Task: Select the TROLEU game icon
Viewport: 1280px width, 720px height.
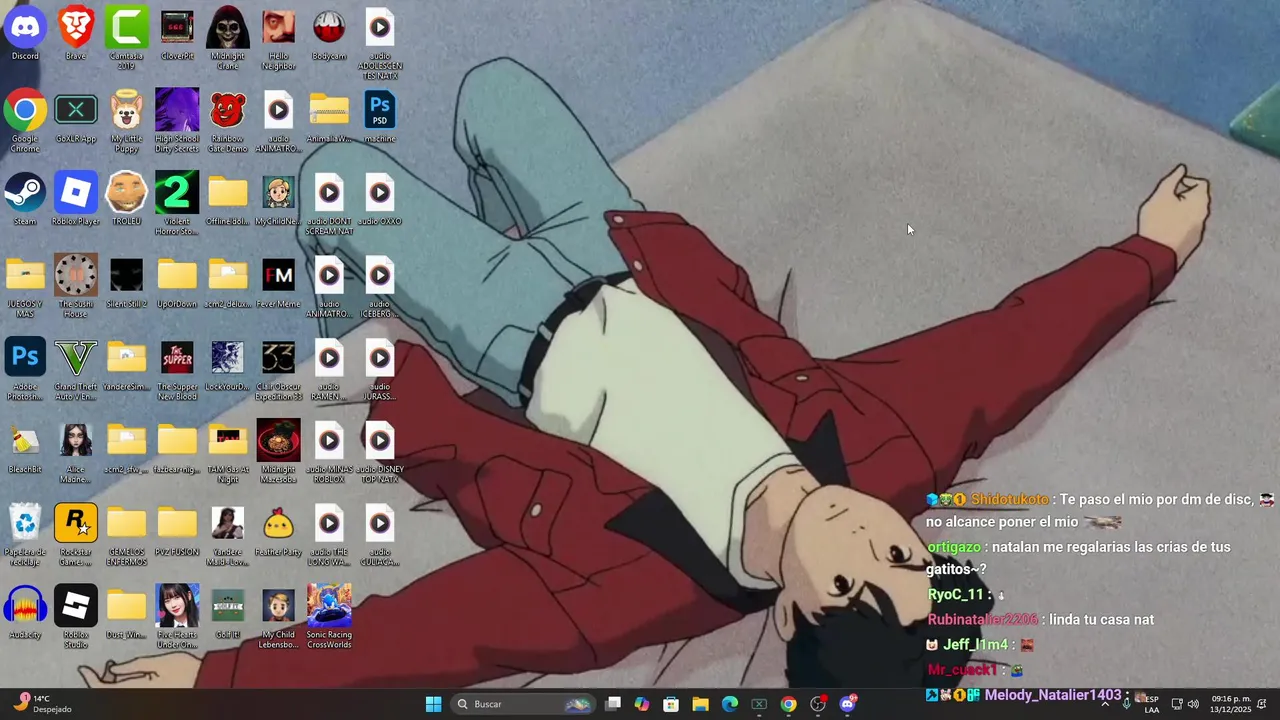Action: (126, 199)
